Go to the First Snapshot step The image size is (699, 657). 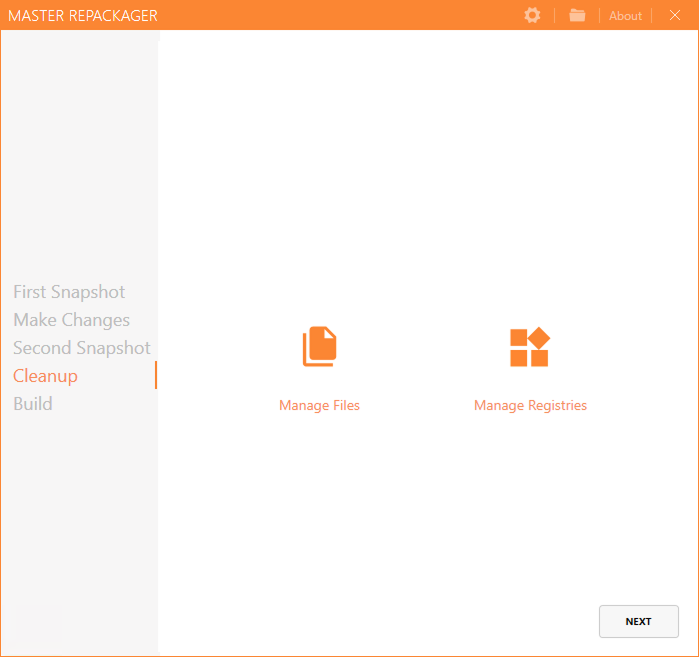tap(69, 292)
